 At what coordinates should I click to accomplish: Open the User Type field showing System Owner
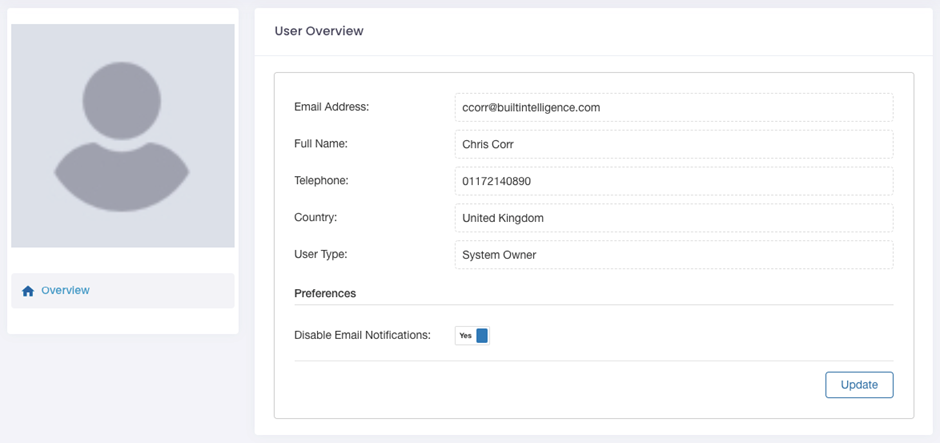pyautogui.click(x=674, y=255)
